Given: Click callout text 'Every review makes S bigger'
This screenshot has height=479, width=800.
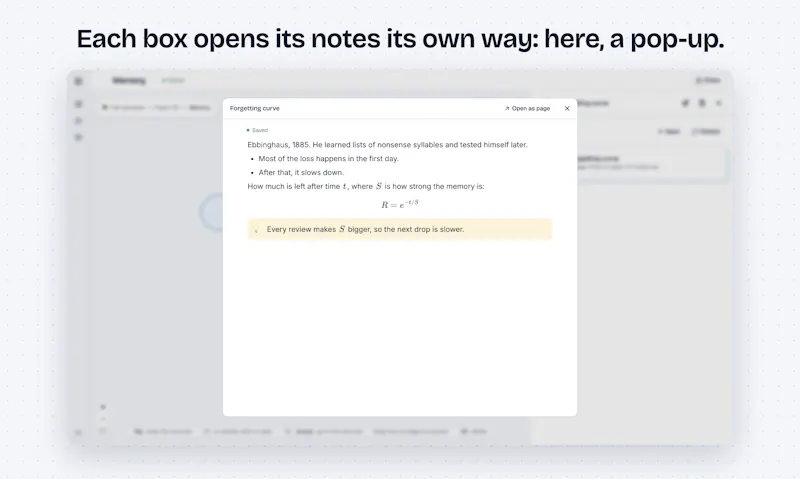Looking at the screenshot, I should pyautogui.click(x=365, y=229).
